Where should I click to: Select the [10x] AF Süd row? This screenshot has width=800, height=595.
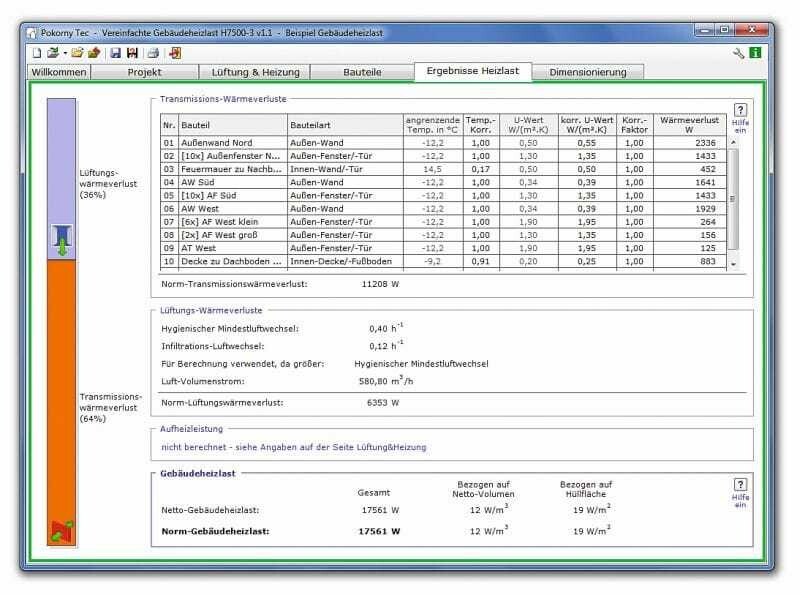click(x=443, y=195)
